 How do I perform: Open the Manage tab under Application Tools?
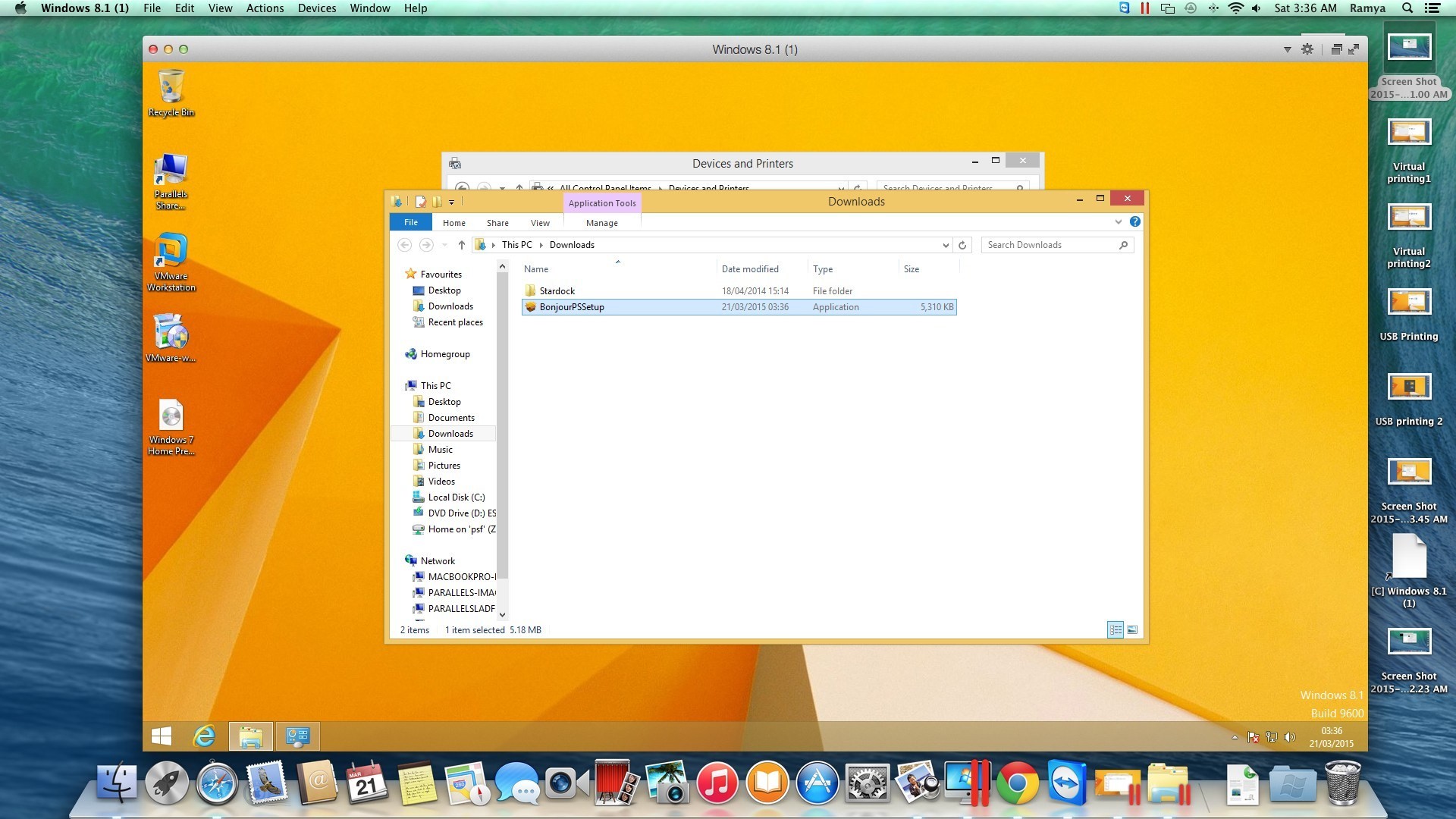click(601, 222)
